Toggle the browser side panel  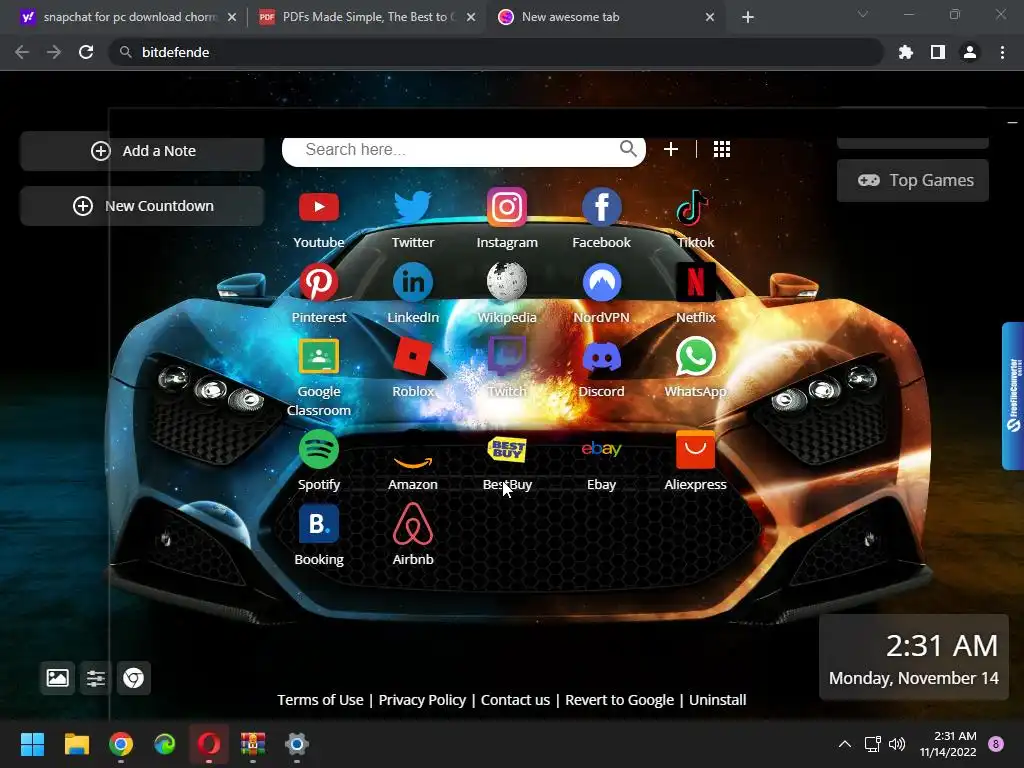[938, 52]
